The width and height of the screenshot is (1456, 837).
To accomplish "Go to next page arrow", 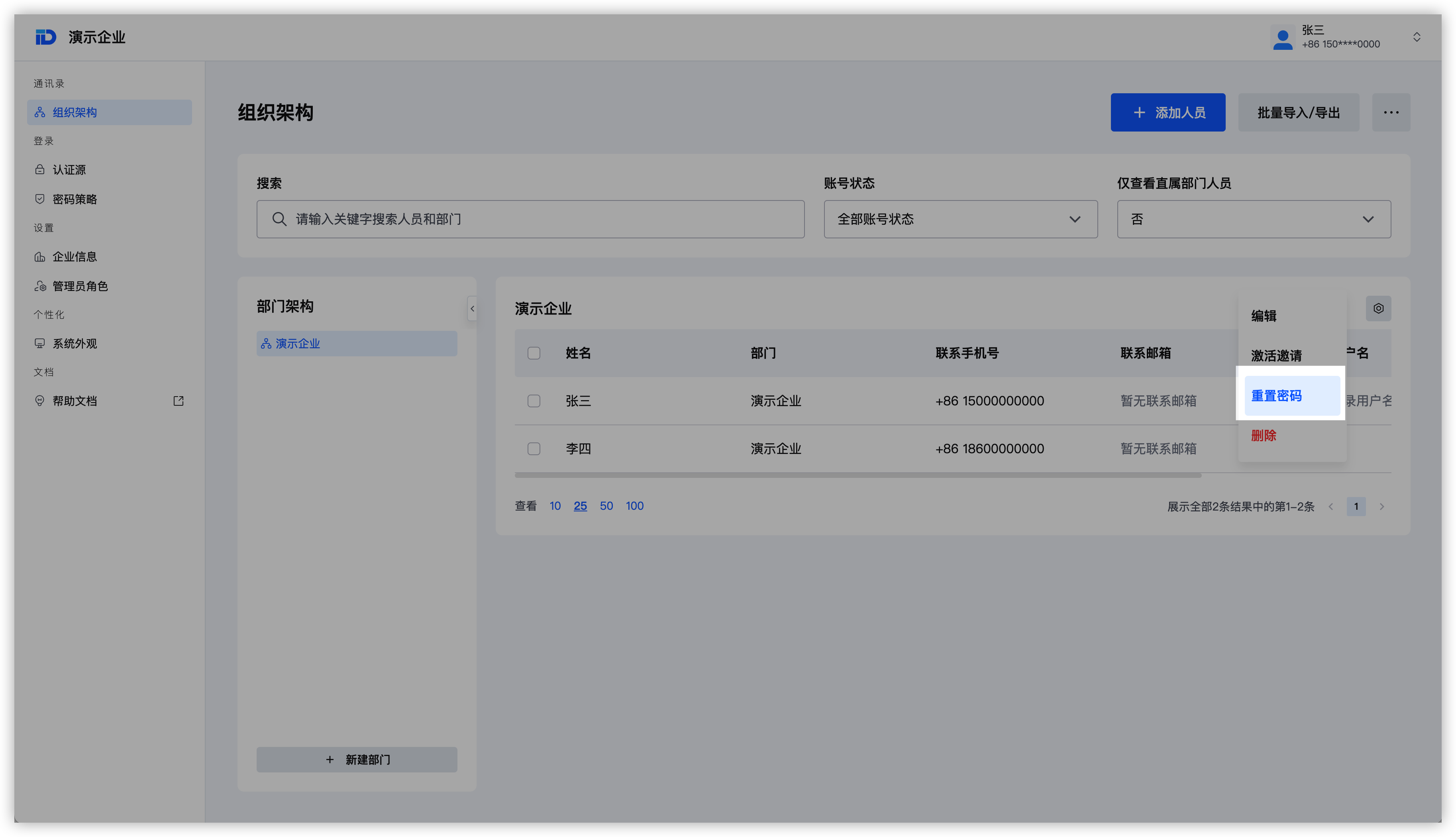I will tap(1382, 507).
